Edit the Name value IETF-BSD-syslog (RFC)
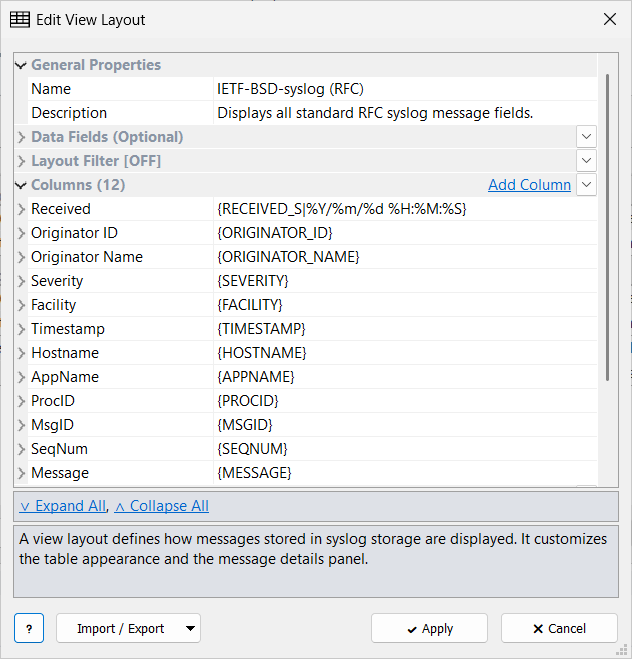Viewport: 632px width, 659px height. tap(405, 89)
